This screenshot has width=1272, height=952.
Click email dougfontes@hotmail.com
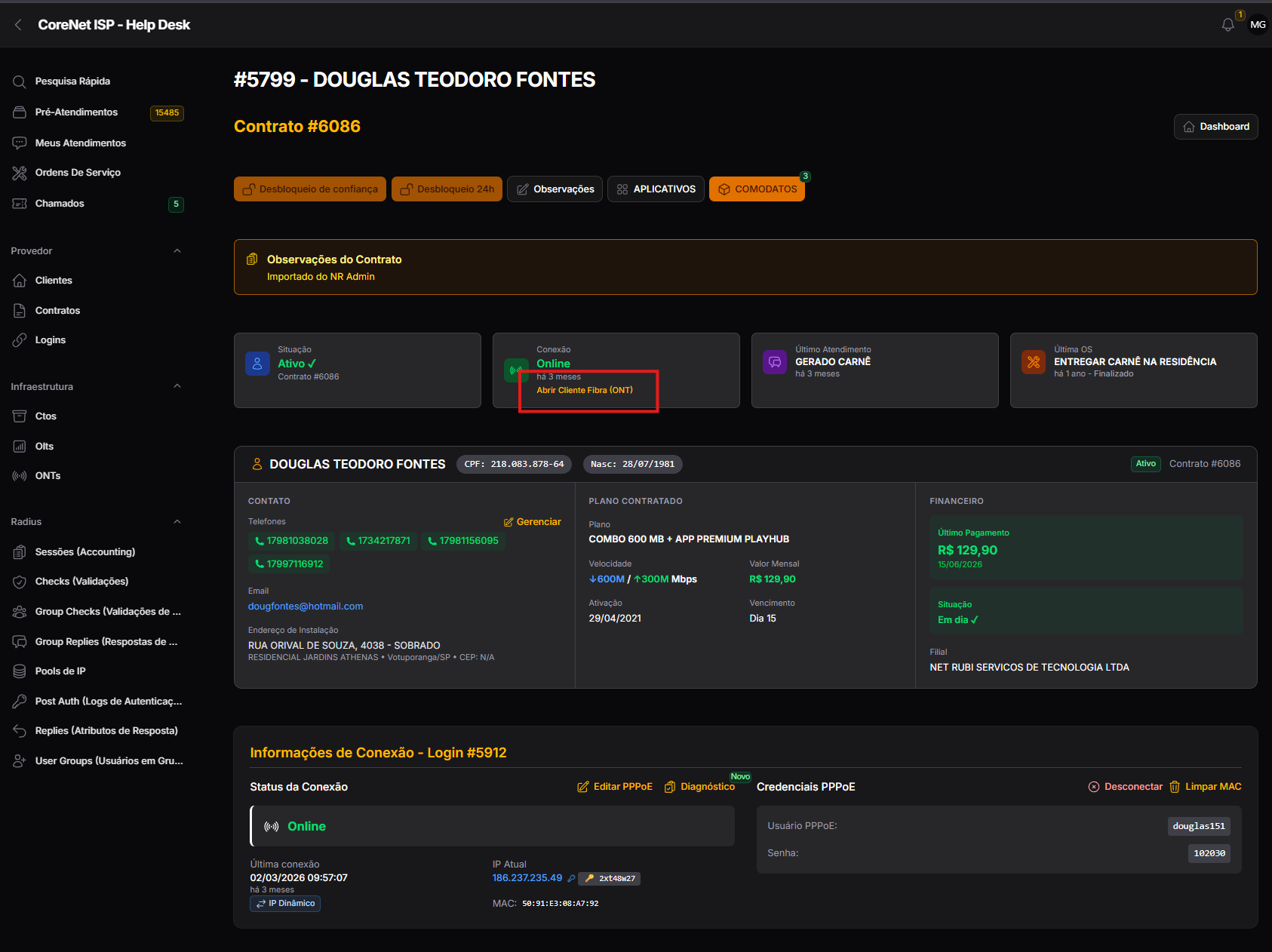coord(306,607)
